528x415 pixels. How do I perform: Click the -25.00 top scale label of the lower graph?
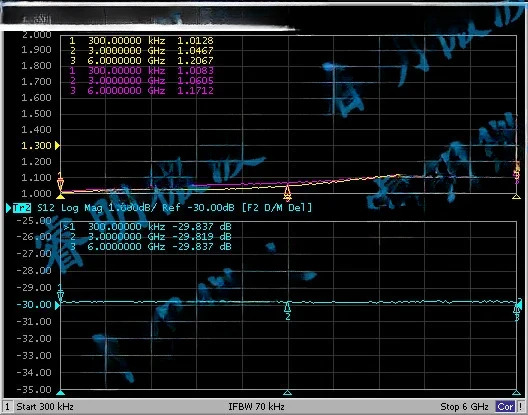(x=34, y=220)
